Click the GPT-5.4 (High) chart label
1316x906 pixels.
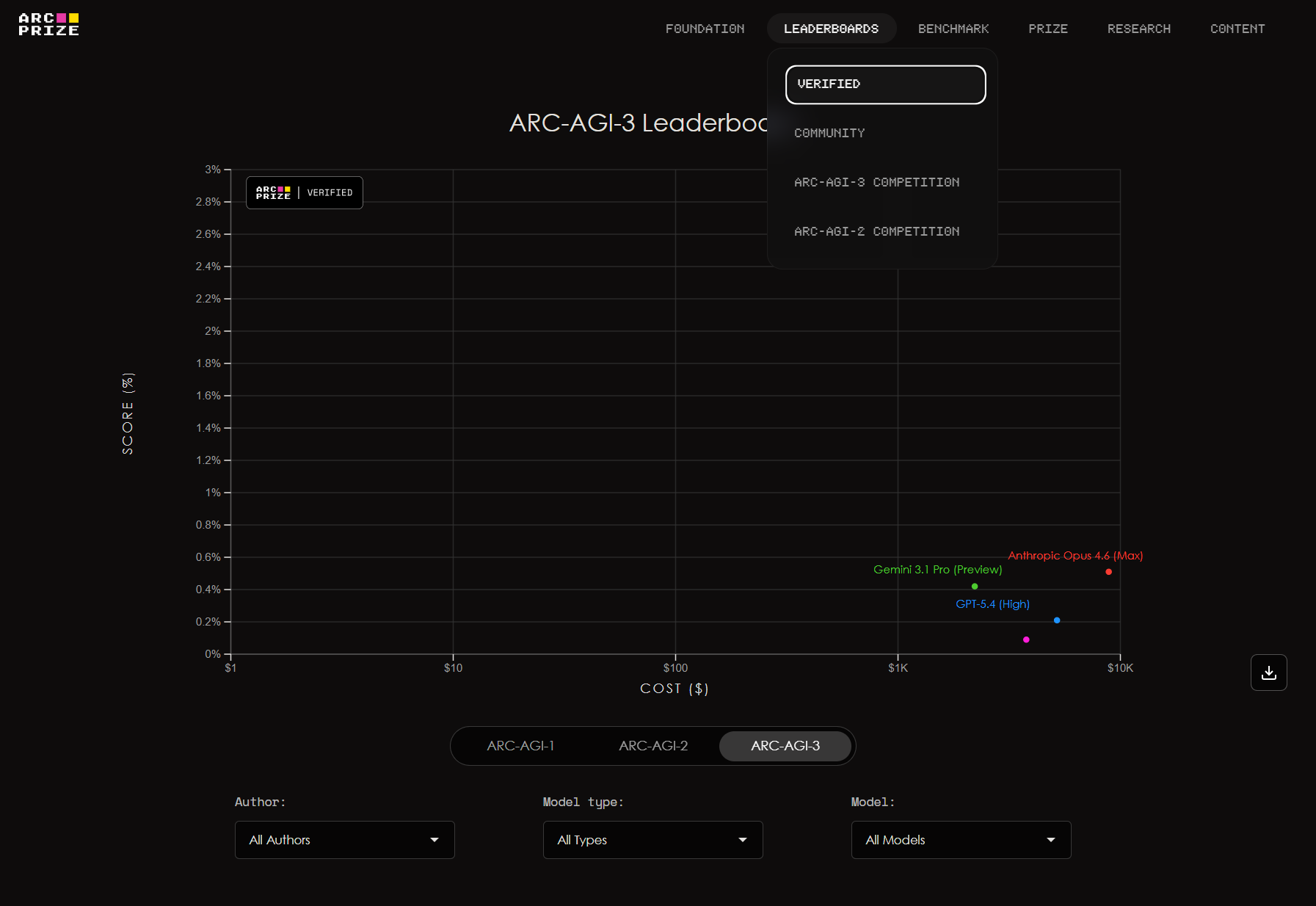pyautogui.click(x=992, y=604)
